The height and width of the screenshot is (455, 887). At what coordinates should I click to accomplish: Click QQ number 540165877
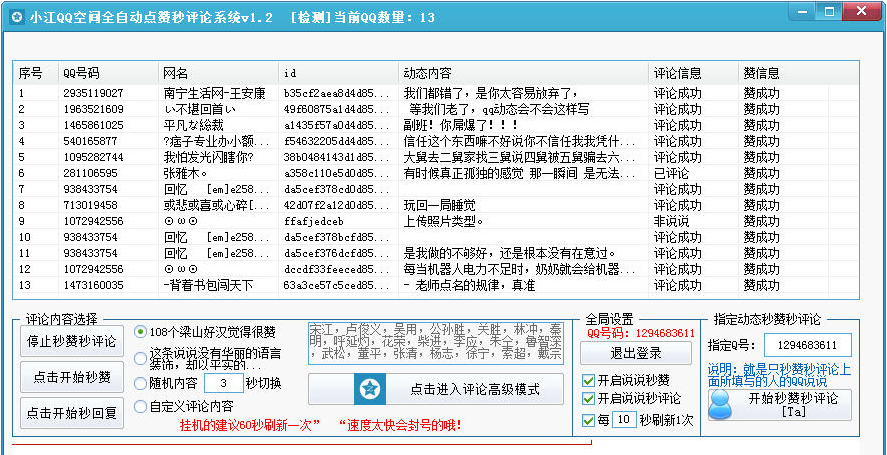90,141
